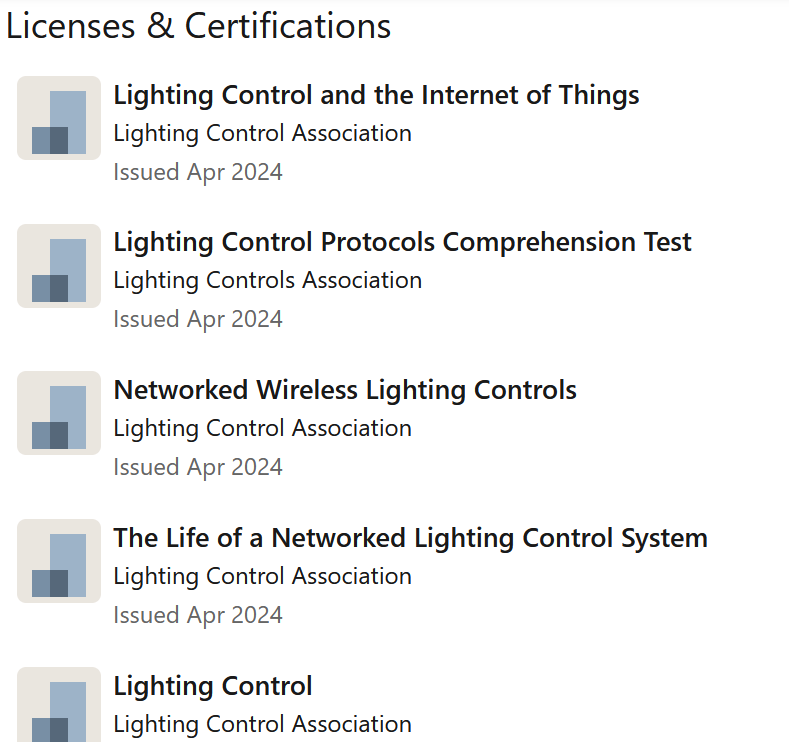Viewport: 789px width, 742px height.
Task: Click Issued Apr 2024 under Life of a Networked System
Action: [x=198, y=615]
